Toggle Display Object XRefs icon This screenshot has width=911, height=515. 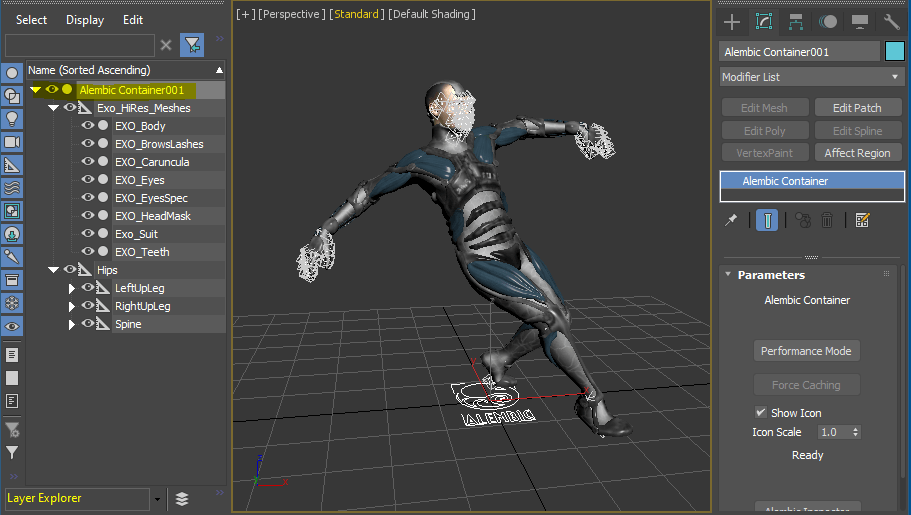pos(12,234)
